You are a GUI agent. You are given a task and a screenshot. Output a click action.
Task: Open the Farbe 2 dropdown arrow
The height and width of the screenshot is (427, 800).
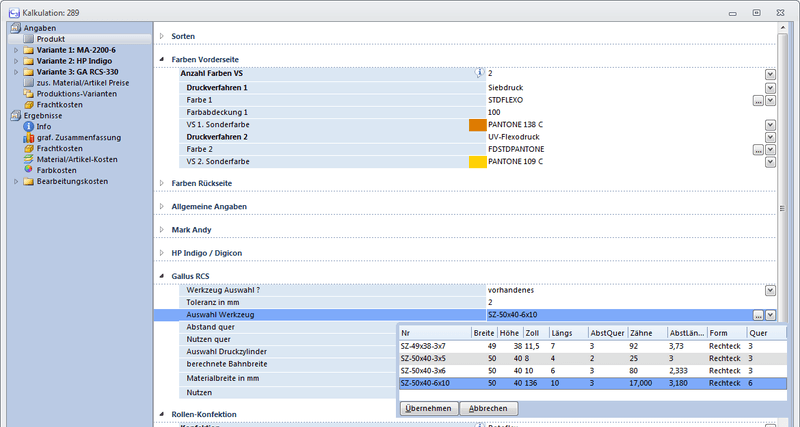tap(770, 149)
